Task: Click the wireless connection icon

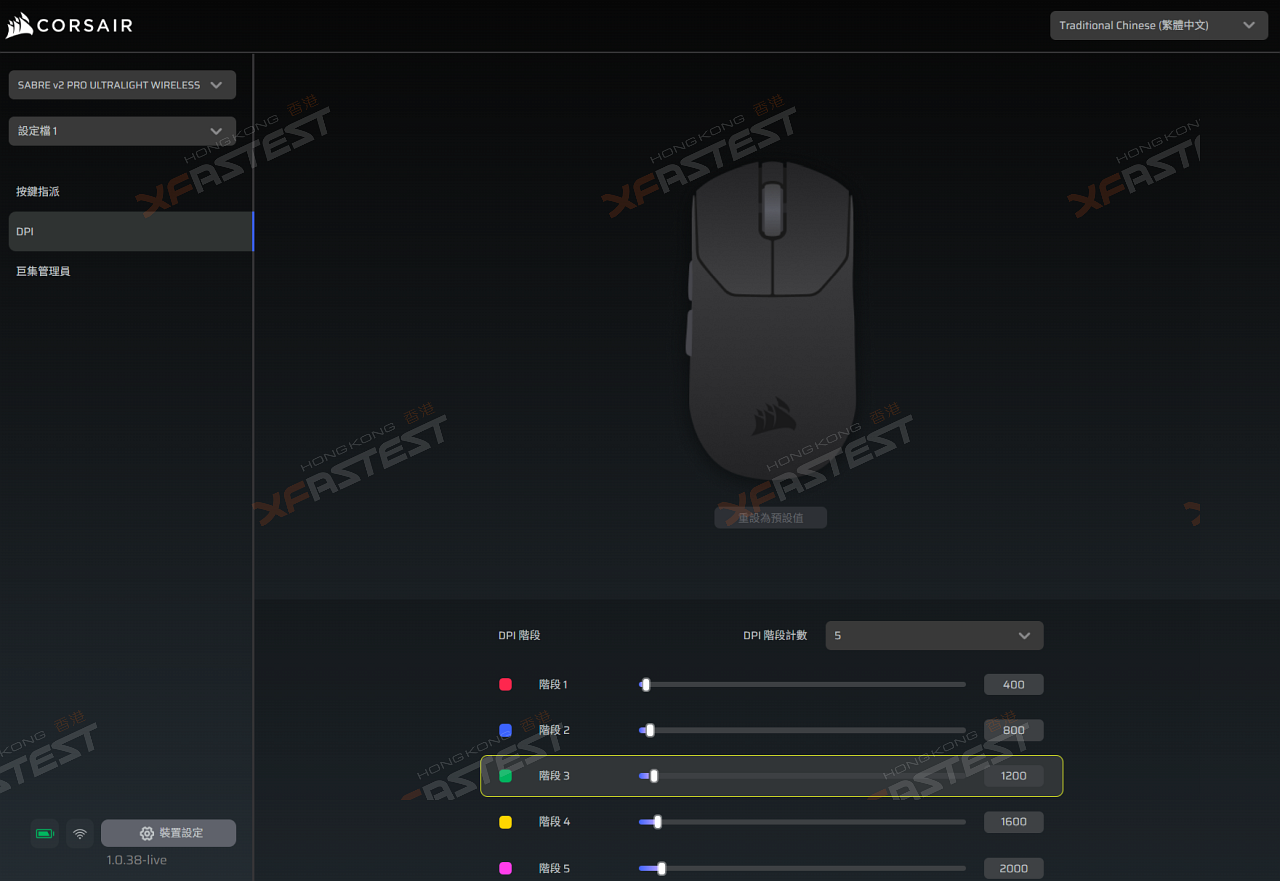Action: coord(80,833)
